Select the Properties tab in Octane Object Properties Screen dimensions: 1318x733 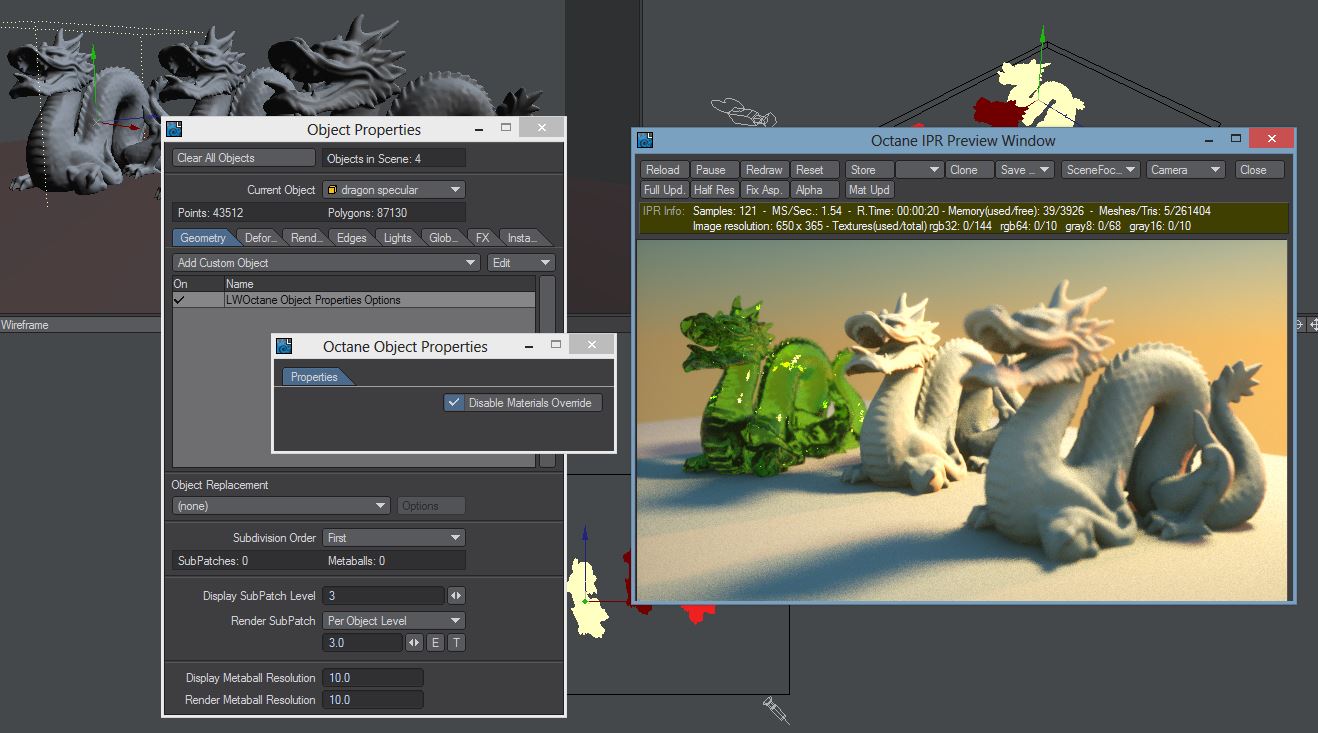pyautogui.click(x=315, y=377)
